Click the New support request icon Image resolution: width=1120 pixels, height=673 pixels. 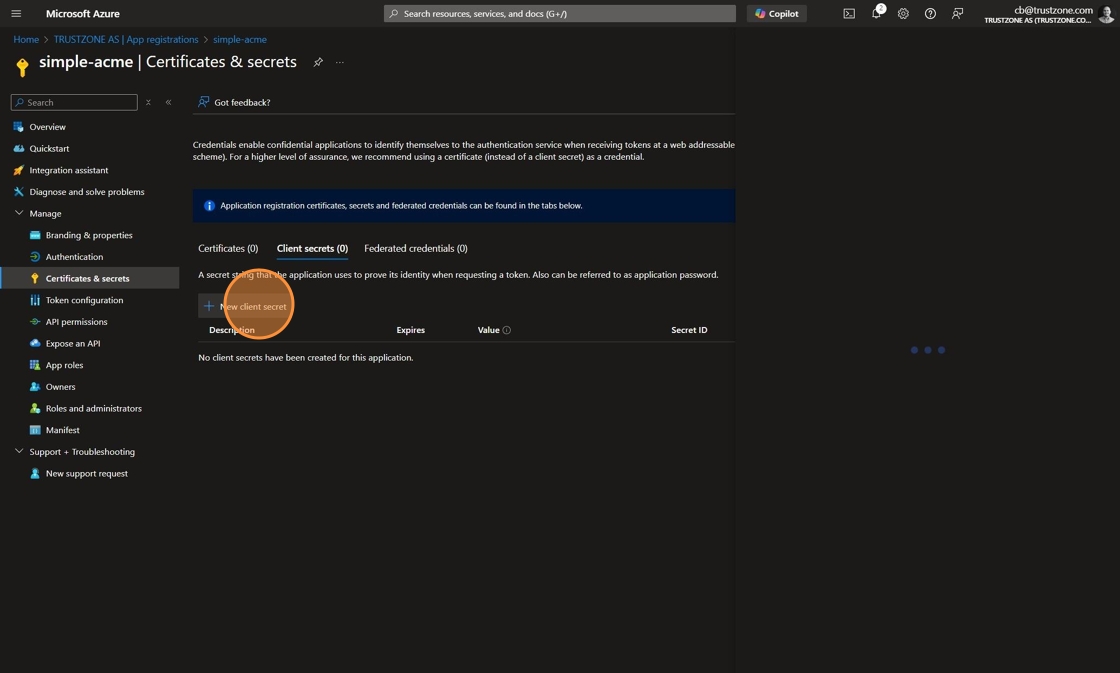pyautogui.click(x=35, y=473)
